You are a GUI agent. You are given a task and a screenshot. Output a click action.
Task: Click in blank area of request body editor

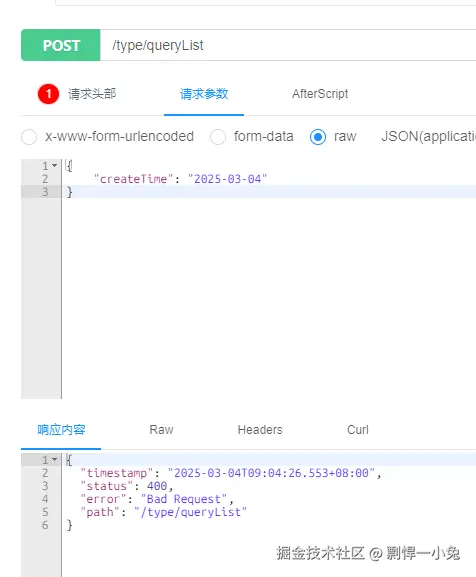269,298
